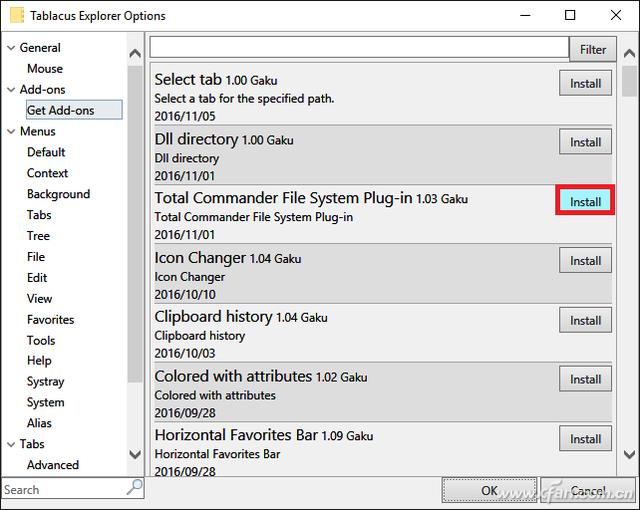
Task: Click the search magnifier icon in the sidebar
Action: (x=135, y=486)
